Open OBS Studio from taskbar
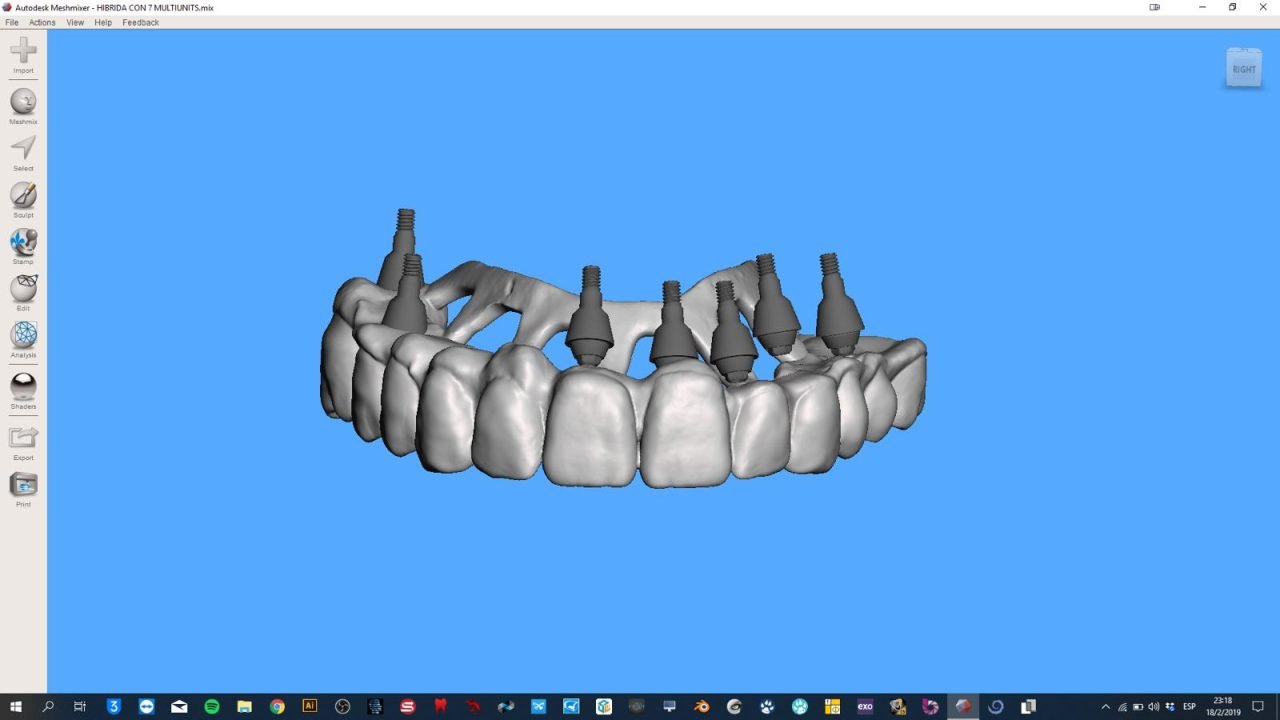The image size is (1280, 720). point(342,706)
